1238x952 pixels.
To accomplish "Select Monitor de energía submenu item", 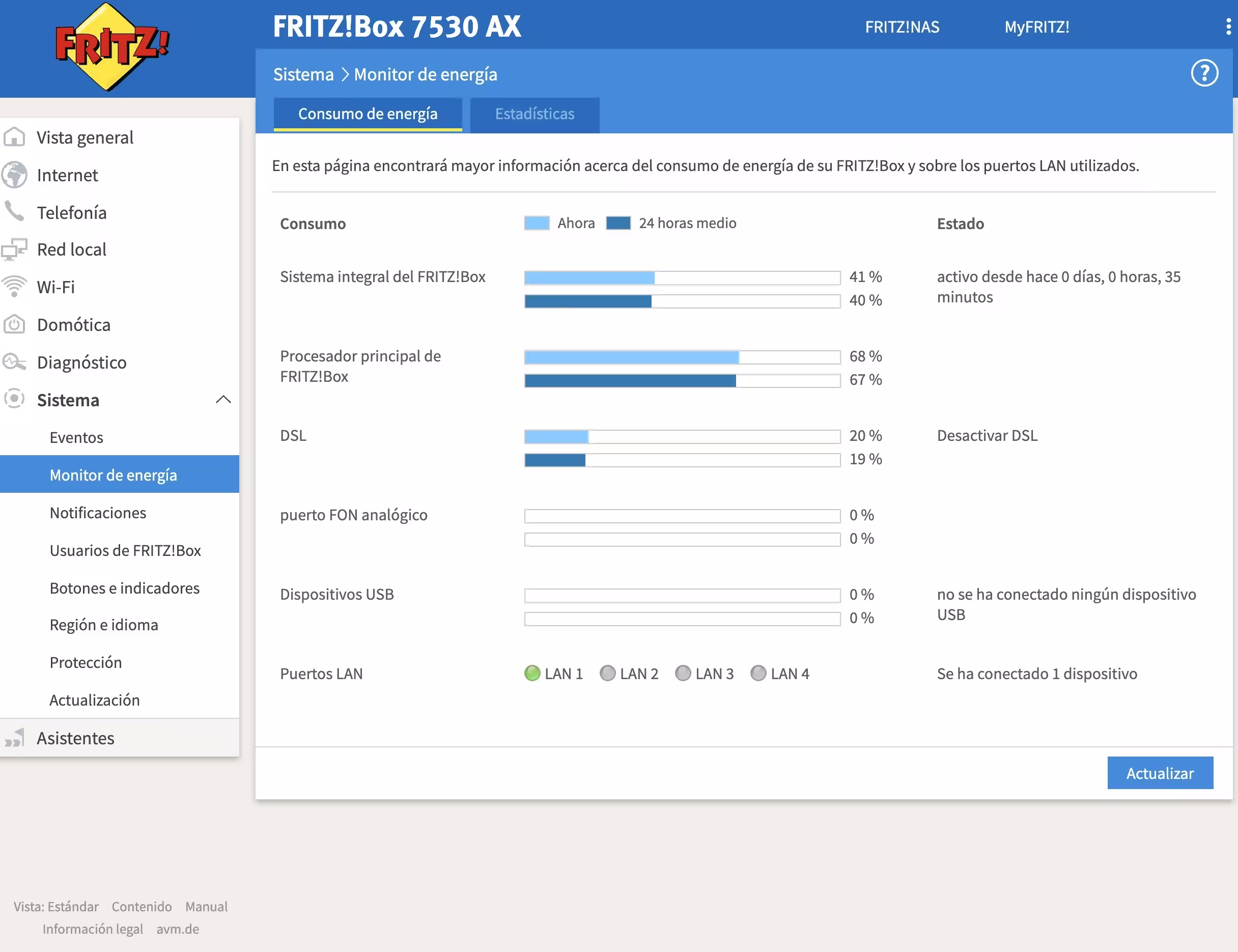I will 120,474.
